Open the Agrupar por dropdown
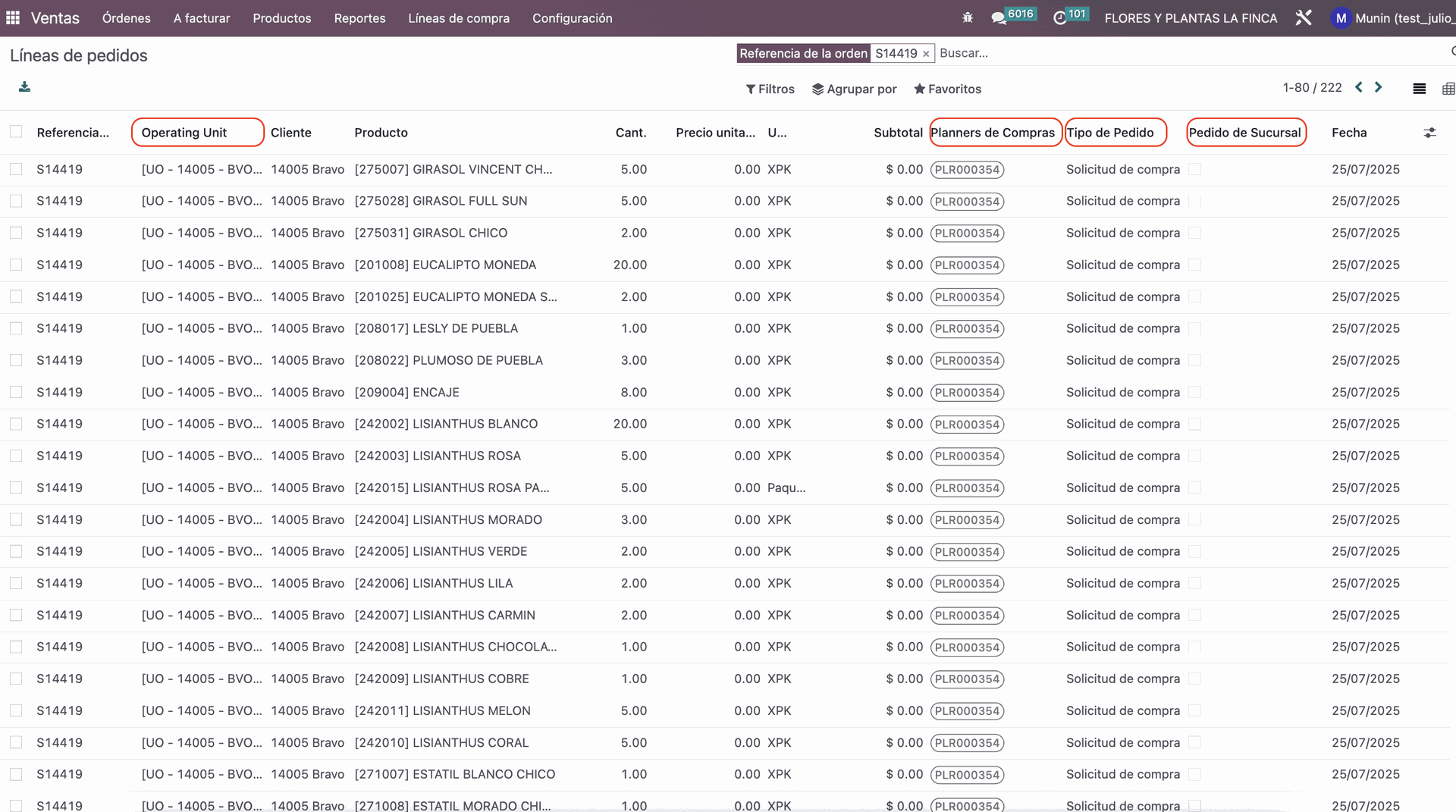This screenshot has width=1456, height=812. pyautogui.click(x=854, y=89)
